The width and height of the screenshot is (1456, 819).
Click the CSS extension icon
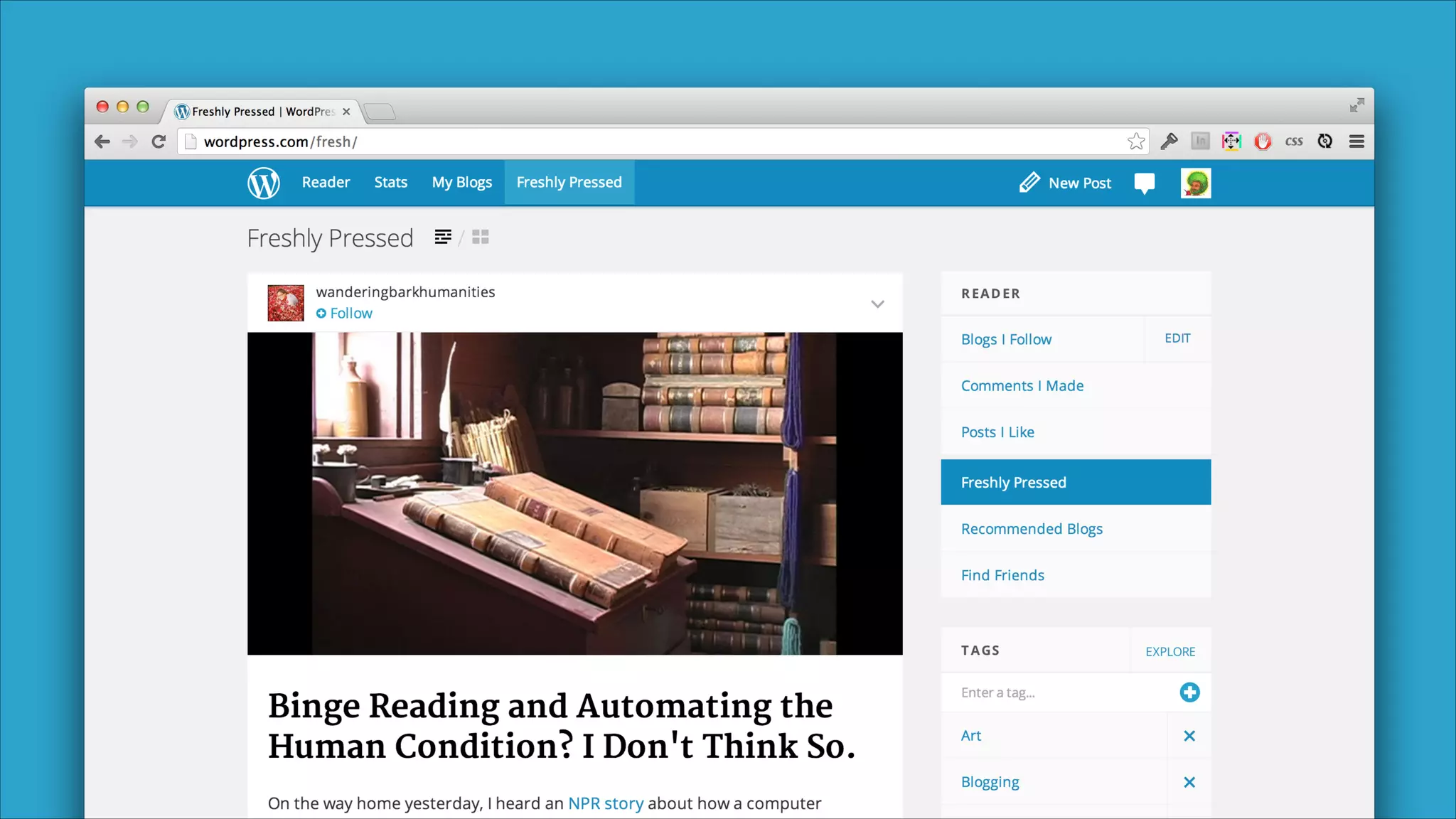(x=1293, y=141)
